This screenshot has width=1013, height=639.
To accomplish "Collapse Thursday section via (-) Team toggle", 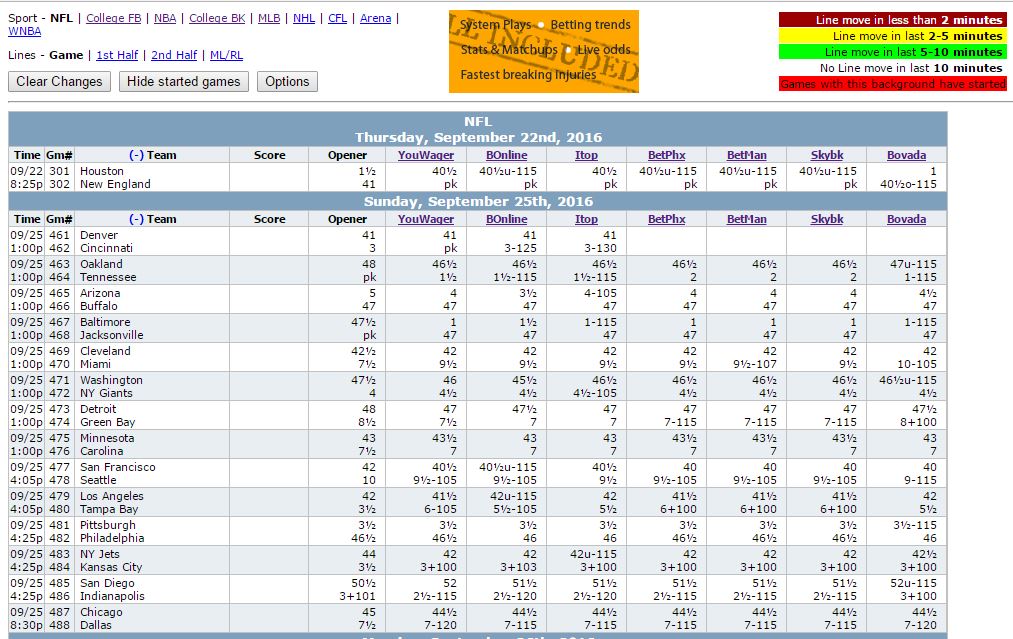I will coord(137,155).
